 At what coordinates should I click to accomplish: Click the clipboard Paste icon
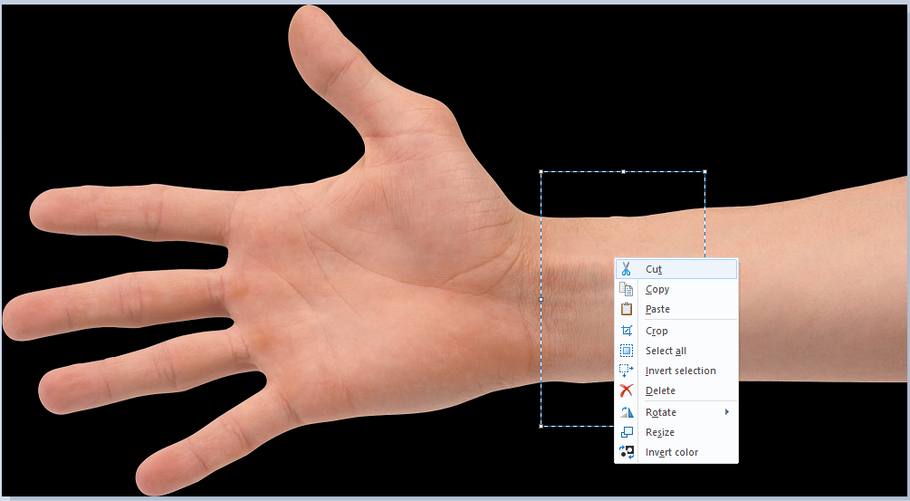(x=626, y=309)
